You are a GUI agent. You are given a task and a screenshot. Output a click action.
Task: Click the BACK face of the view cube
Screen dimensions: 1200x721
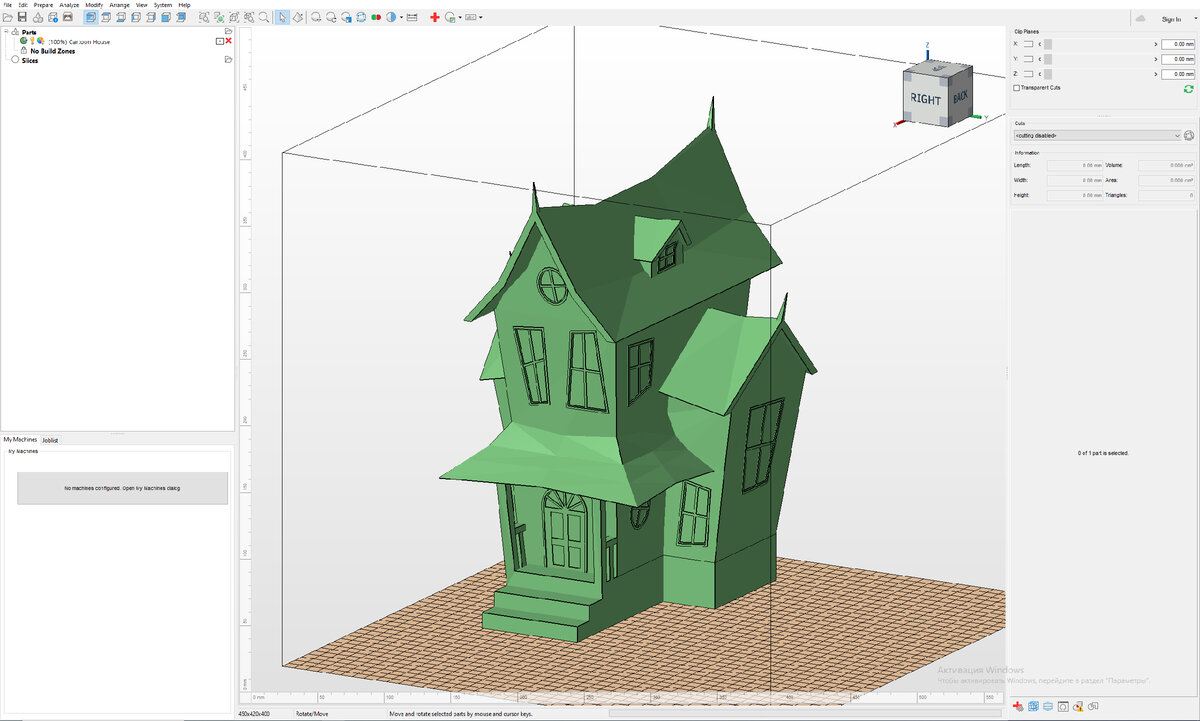tap(959, 97)
